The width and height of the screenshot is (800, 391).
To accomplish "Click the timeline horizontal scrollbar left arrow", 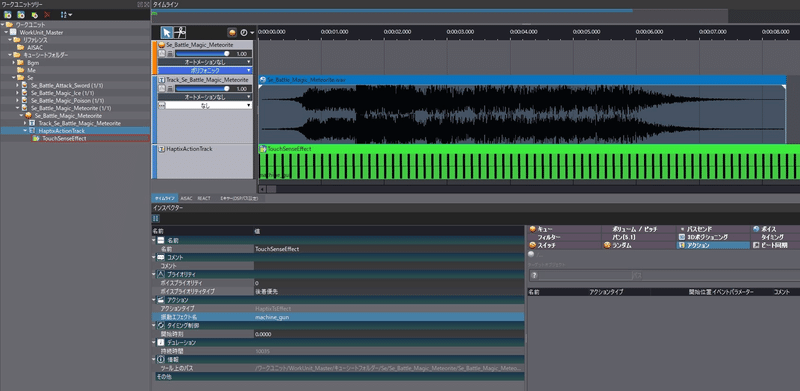I will pyautogui.click(x=263, y=189).
